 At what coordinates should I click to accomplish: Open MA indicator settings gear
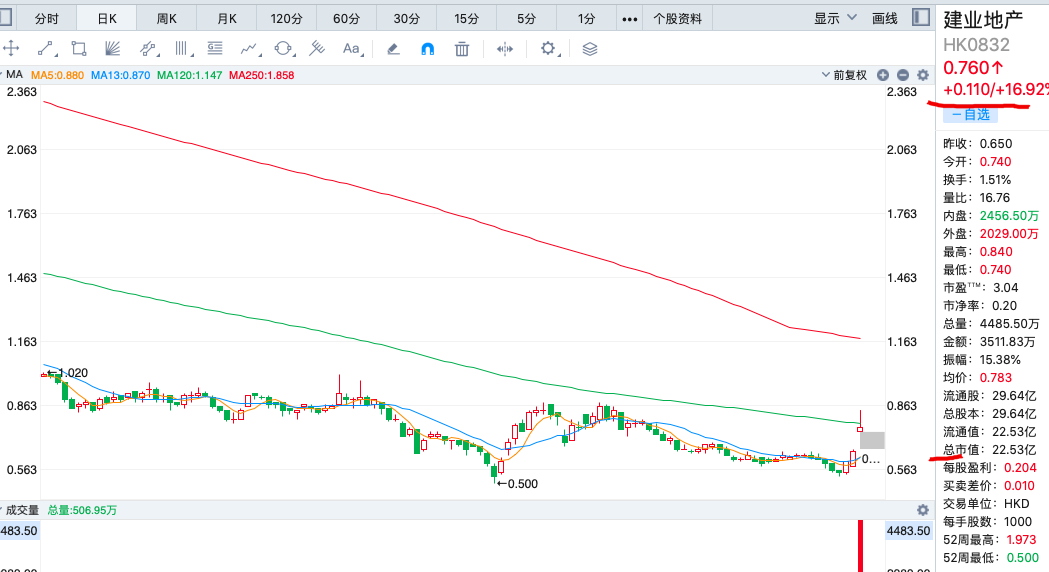923,76
